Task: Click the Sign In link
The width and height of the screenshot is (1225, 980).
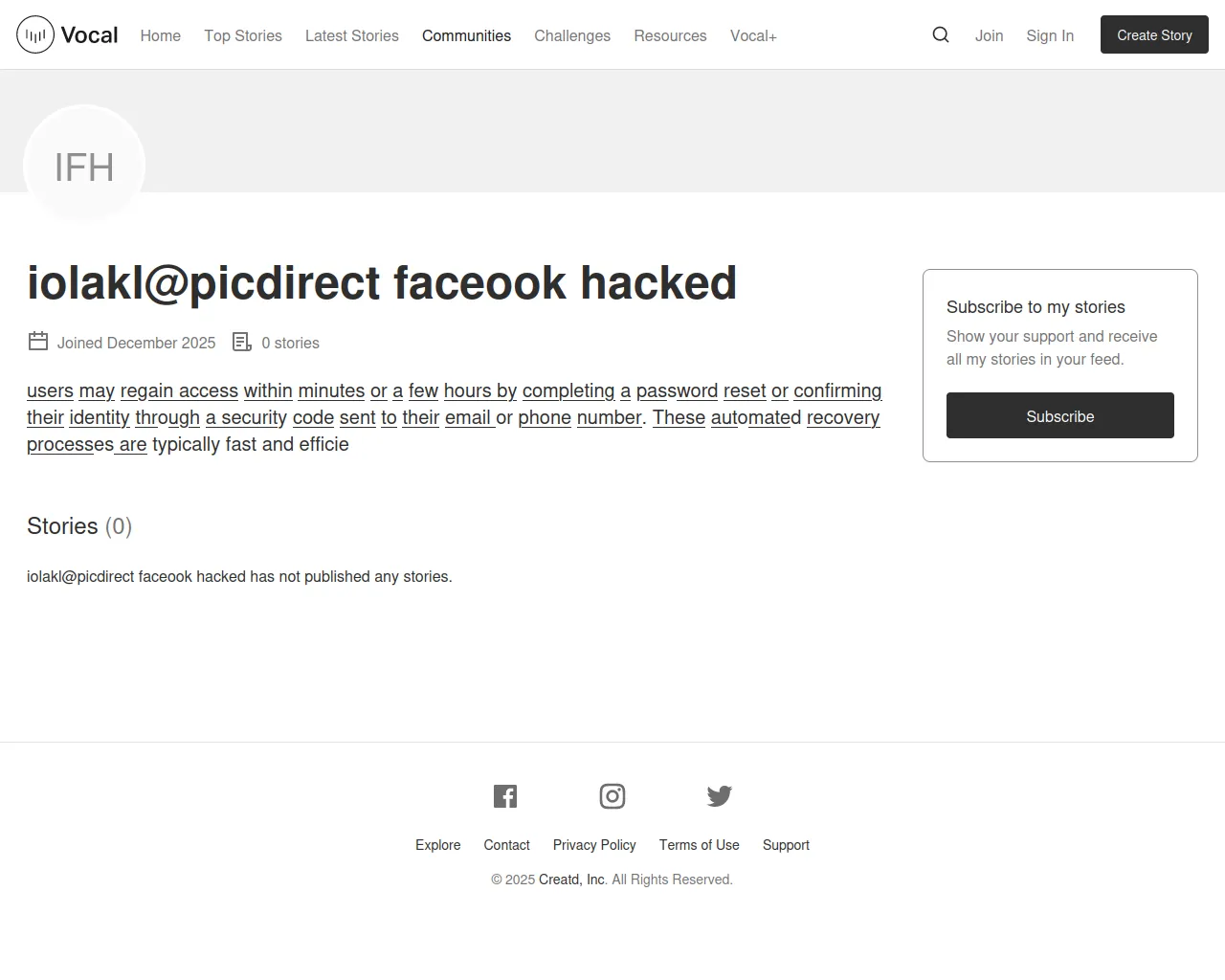Action: coord(1050,35)
